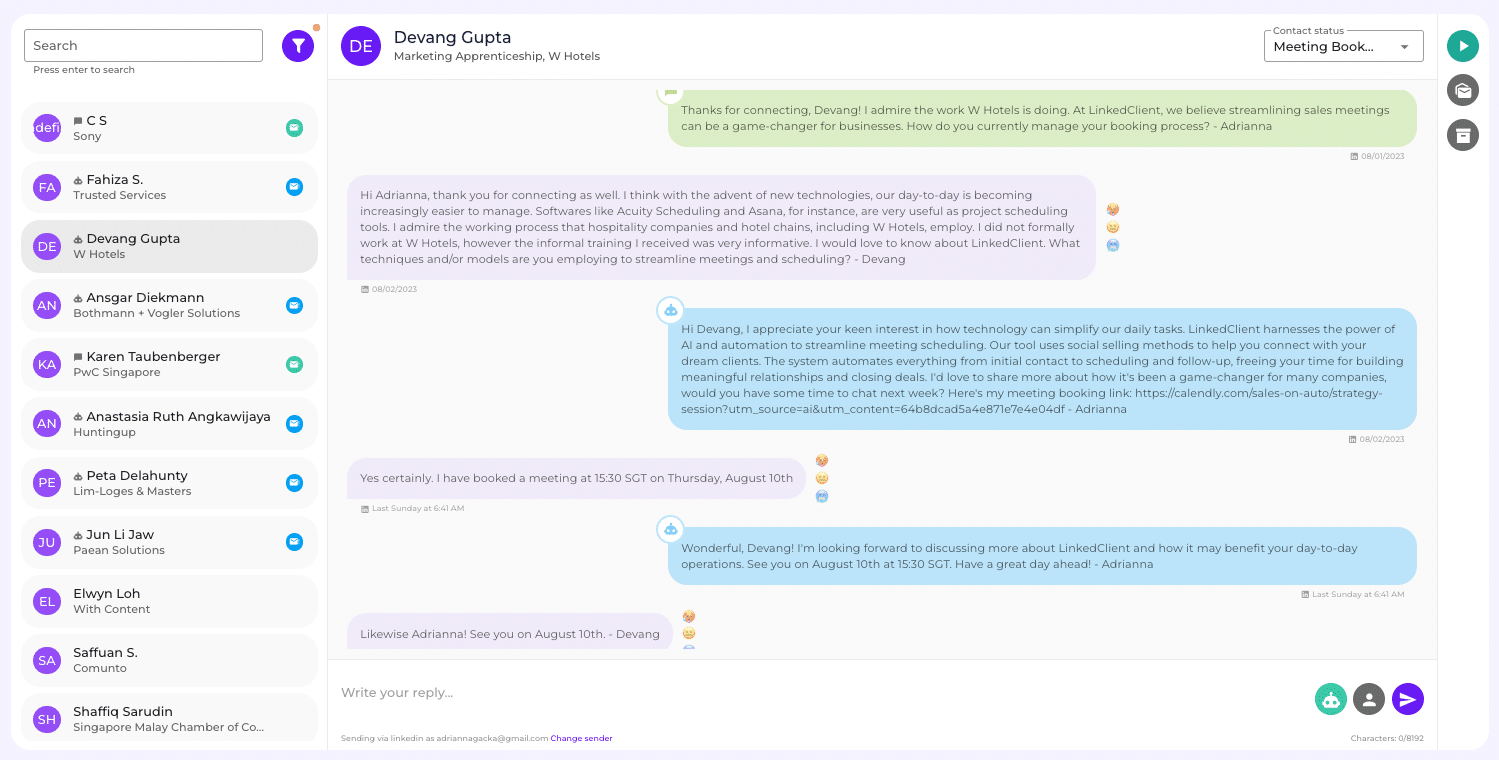The height and width of the screenshot is (760, 1499).
Task: Click the gray person icon near reply box
Action: coord(1369,699)
